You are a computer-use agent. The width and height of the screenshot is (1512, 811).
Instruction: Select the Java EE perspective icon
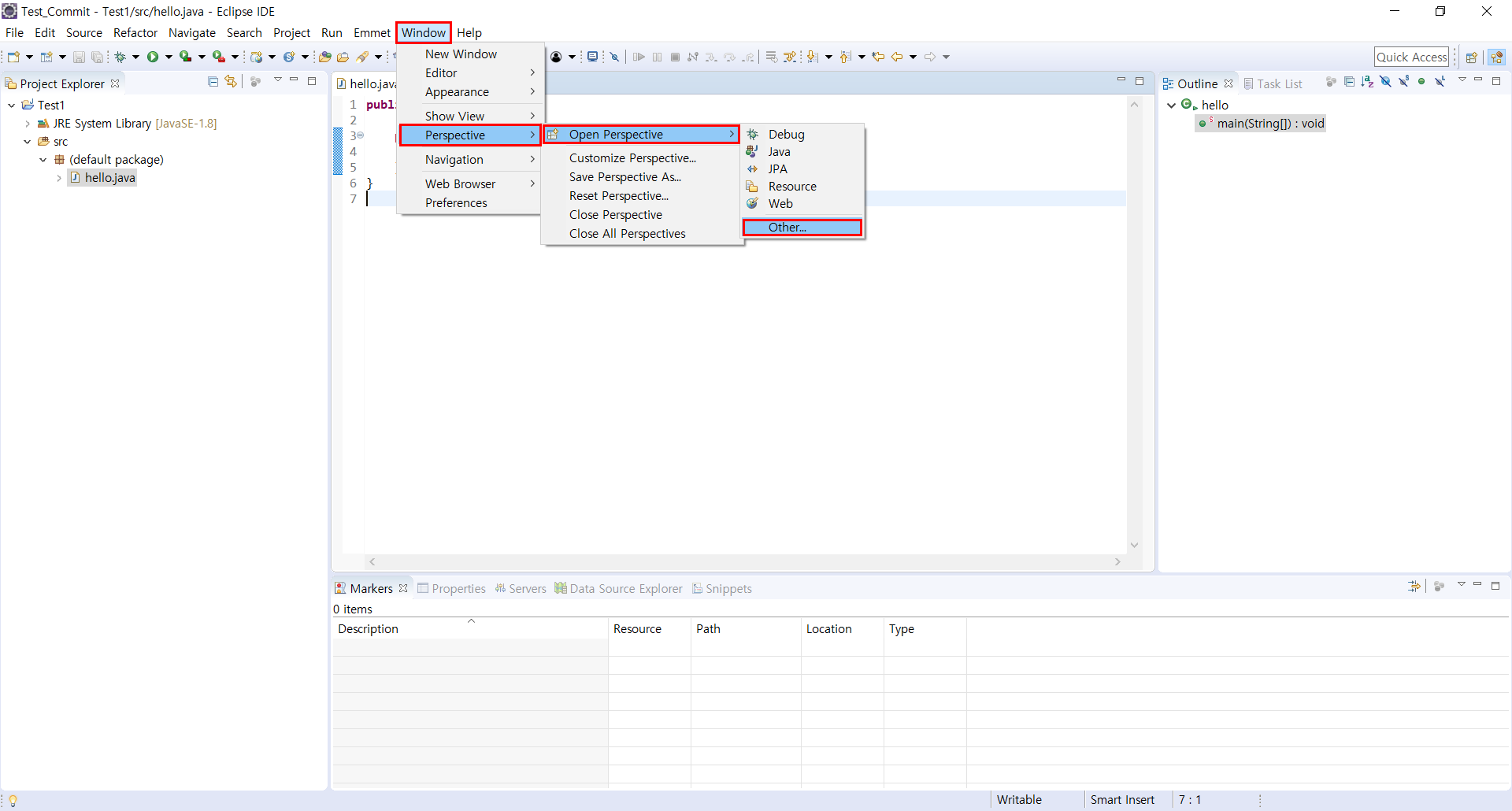(x=1497, y=57)
